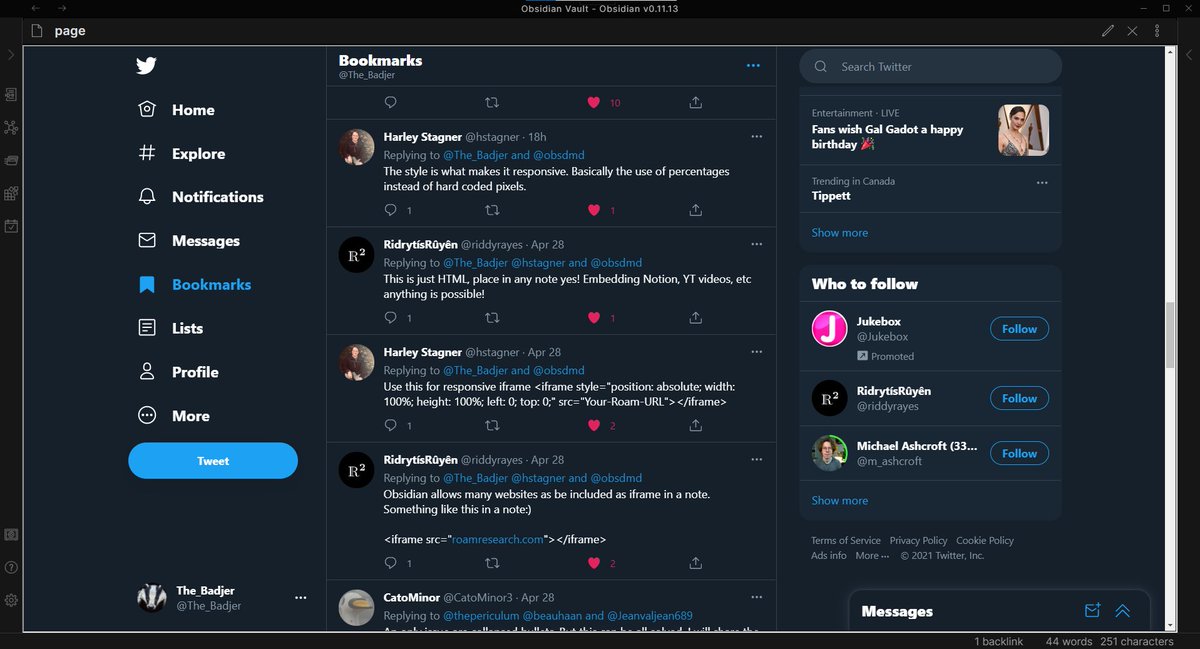Open Tippett trend more options

click(x=1042, y=183)
